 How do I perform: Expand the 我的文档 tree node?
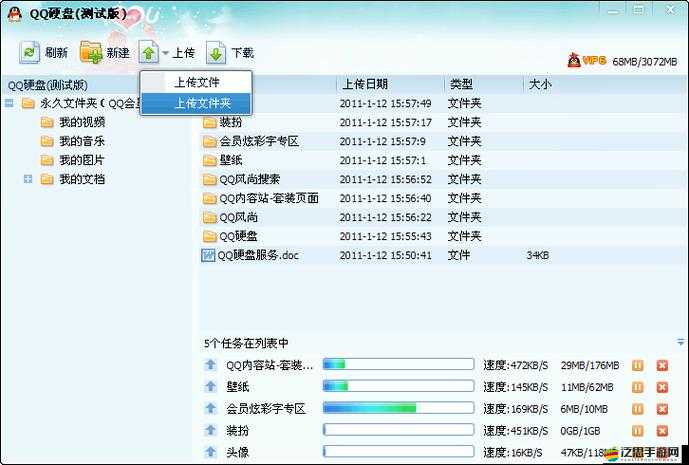(28, 179)
